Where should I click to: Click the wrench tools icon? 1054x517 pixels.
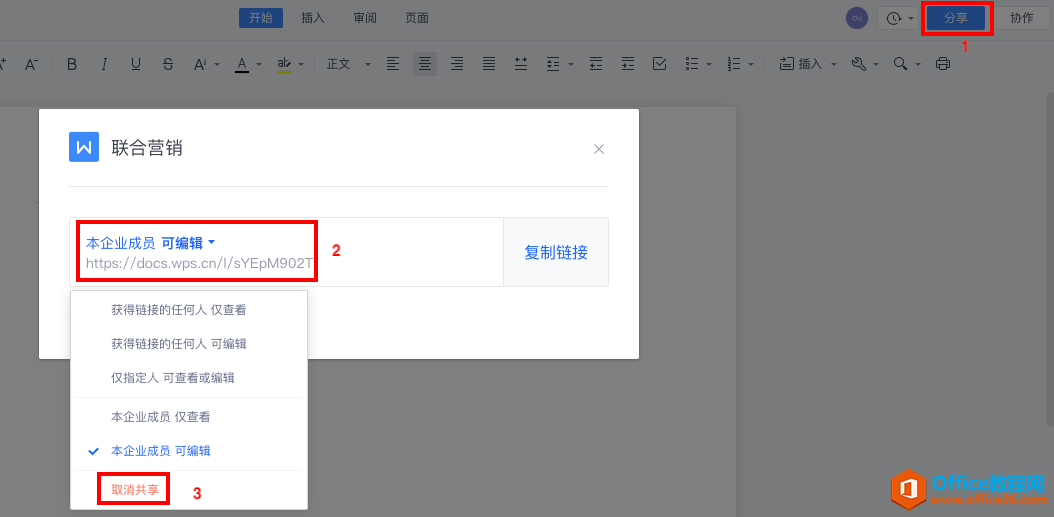pos(858,64)
